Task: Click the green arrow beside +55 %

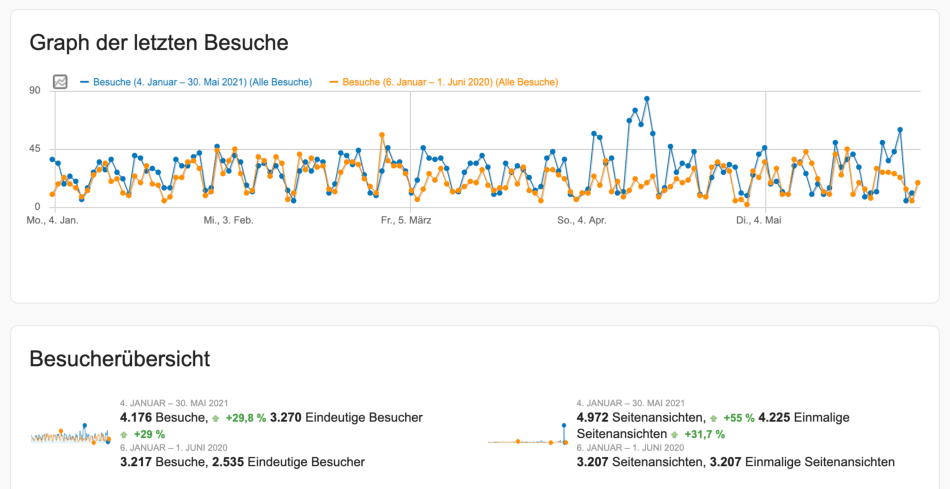Action: 714,418
